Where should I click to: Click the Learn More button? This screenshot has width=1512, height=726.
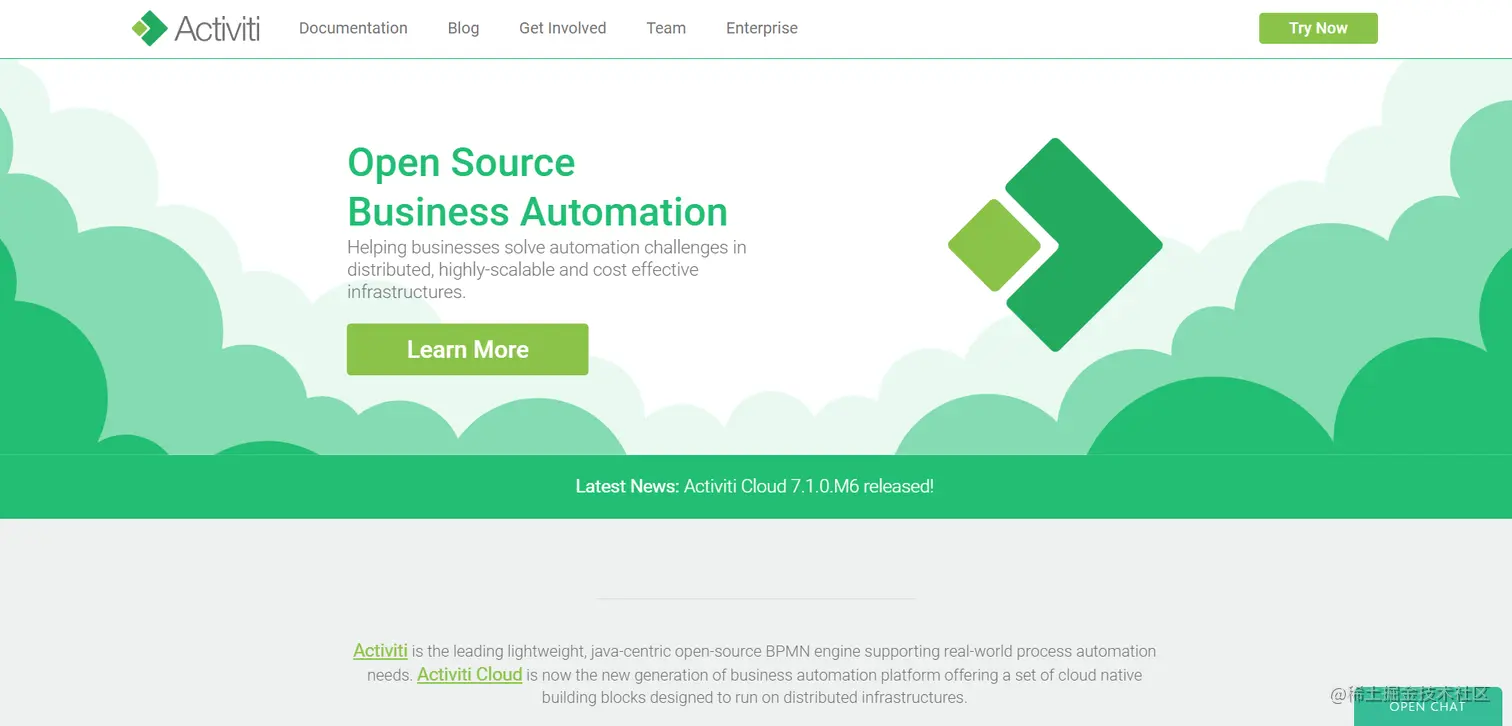pyautogui.click(x=467, y=349)
